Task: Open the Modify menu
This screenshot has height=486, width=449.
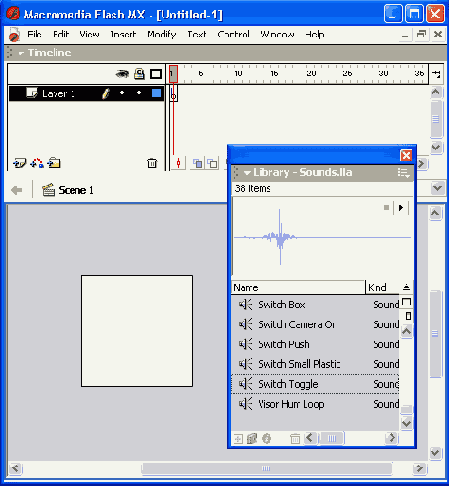Action: tap(162, 34)
